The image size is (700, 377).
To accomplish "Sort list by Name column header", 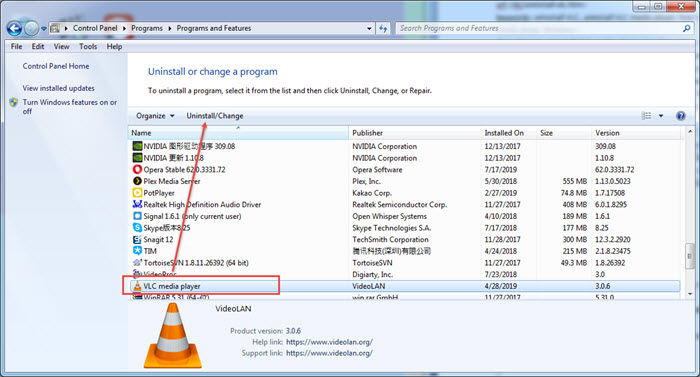I will (x=238, y=133).
